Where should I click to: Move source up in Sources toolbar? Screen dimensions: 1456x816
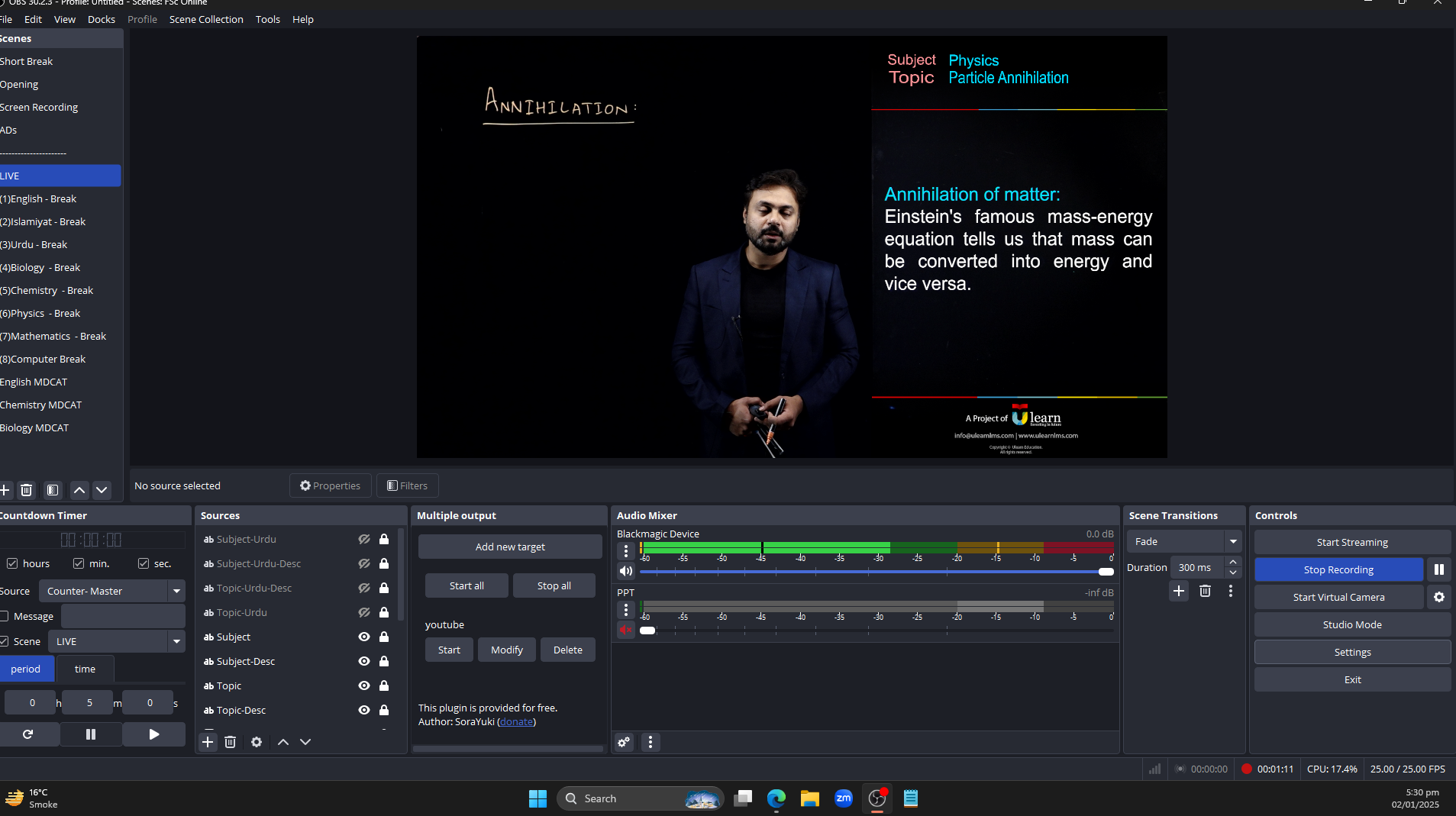(283, 742)
